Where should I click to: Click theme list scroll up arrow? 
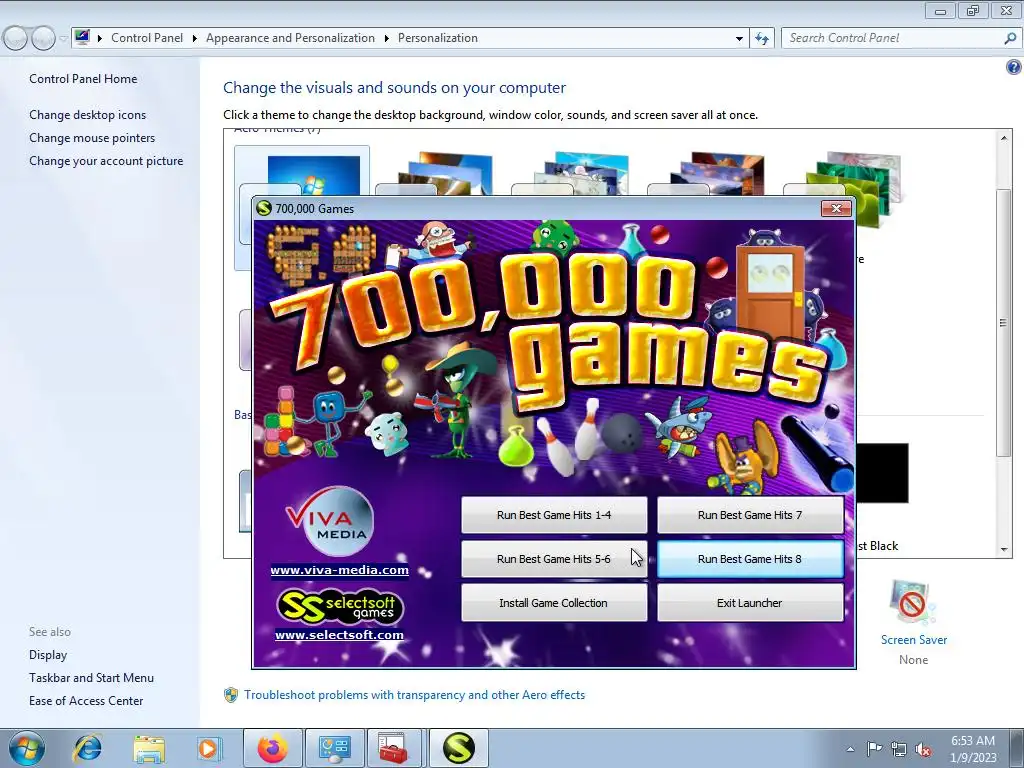pos(1004,138)
